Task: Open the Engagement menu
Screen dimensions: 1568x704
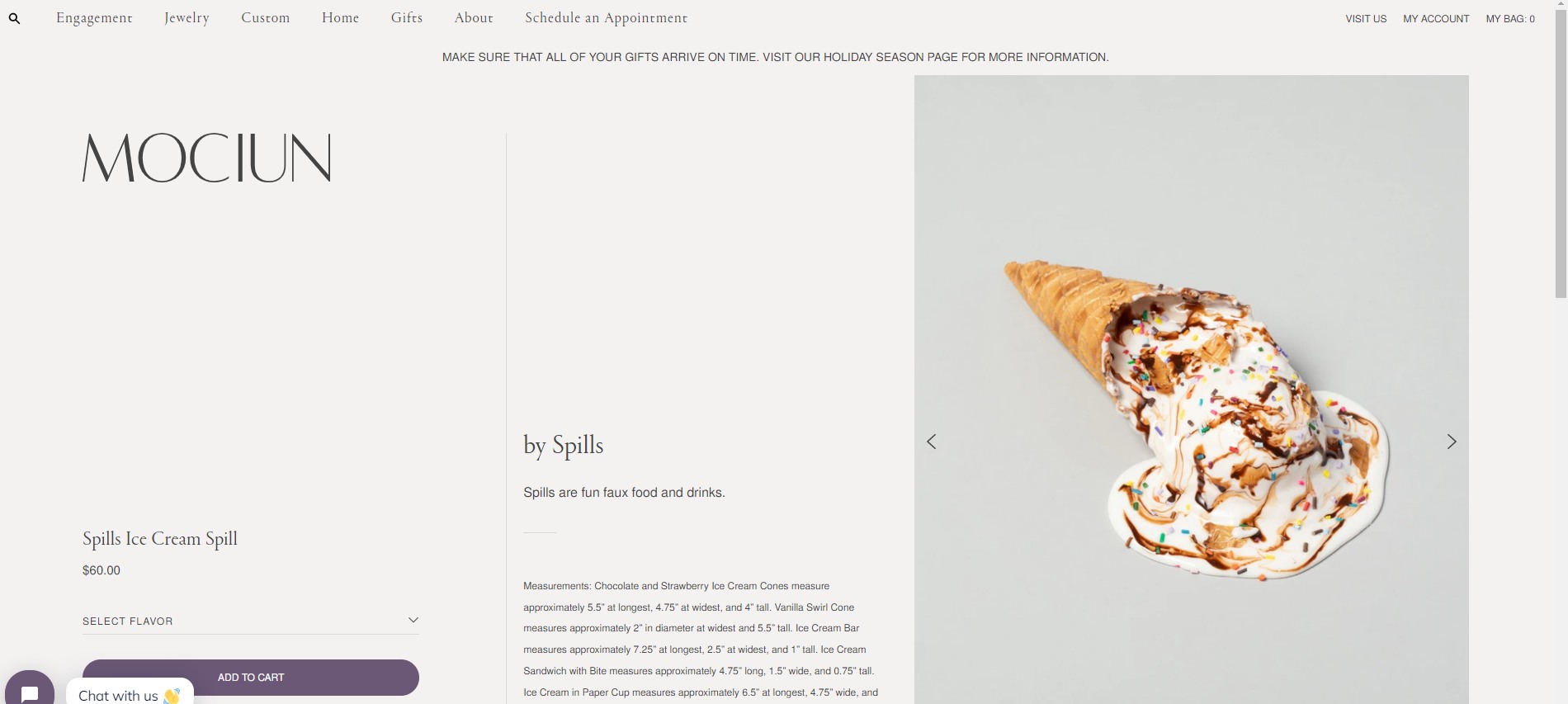Action: (94, 18)
